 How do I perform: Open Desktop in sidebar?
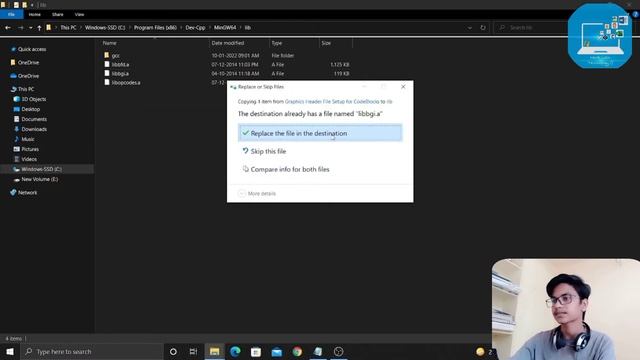pos(31,109)
